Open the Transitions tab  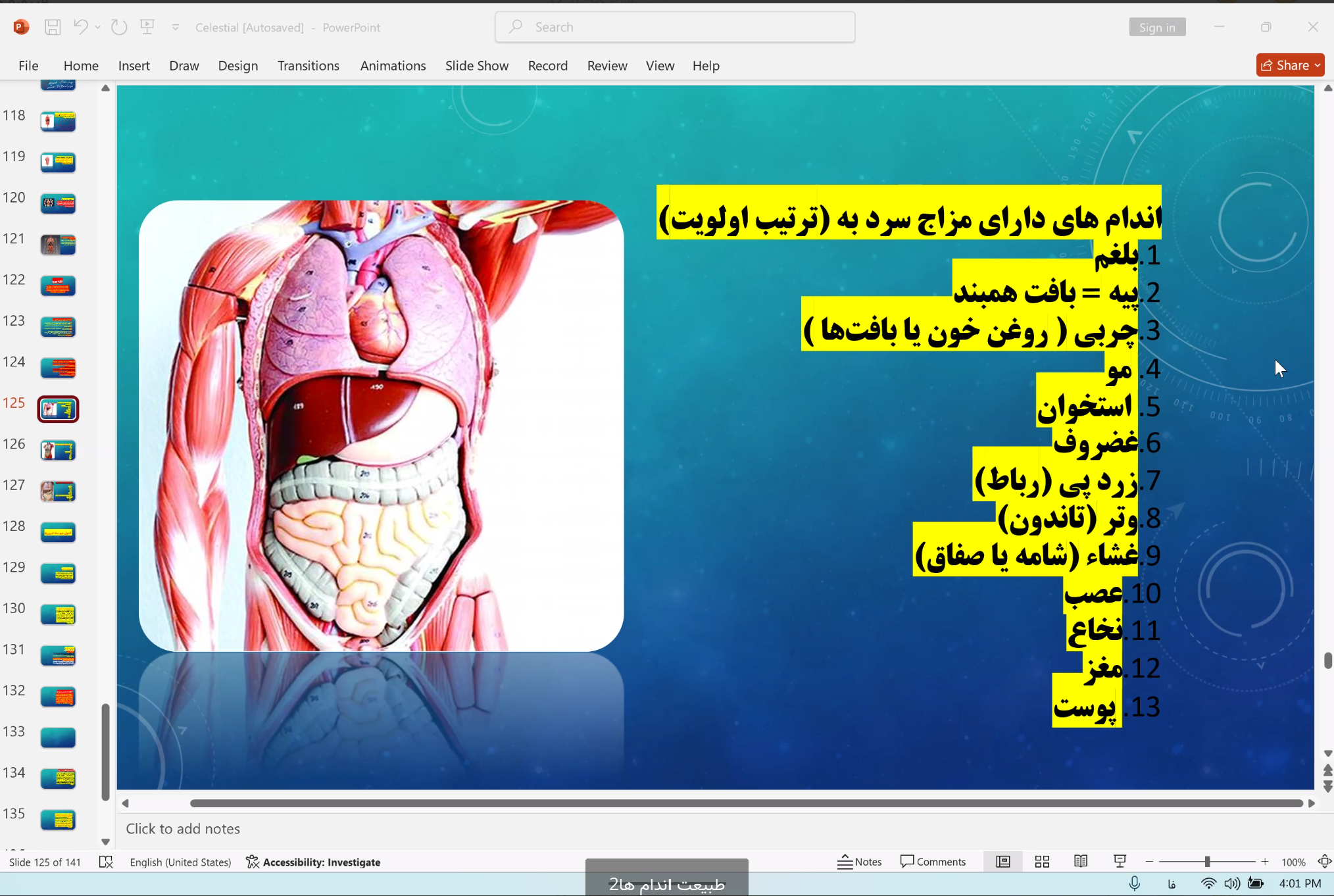[x=308, y=66]
